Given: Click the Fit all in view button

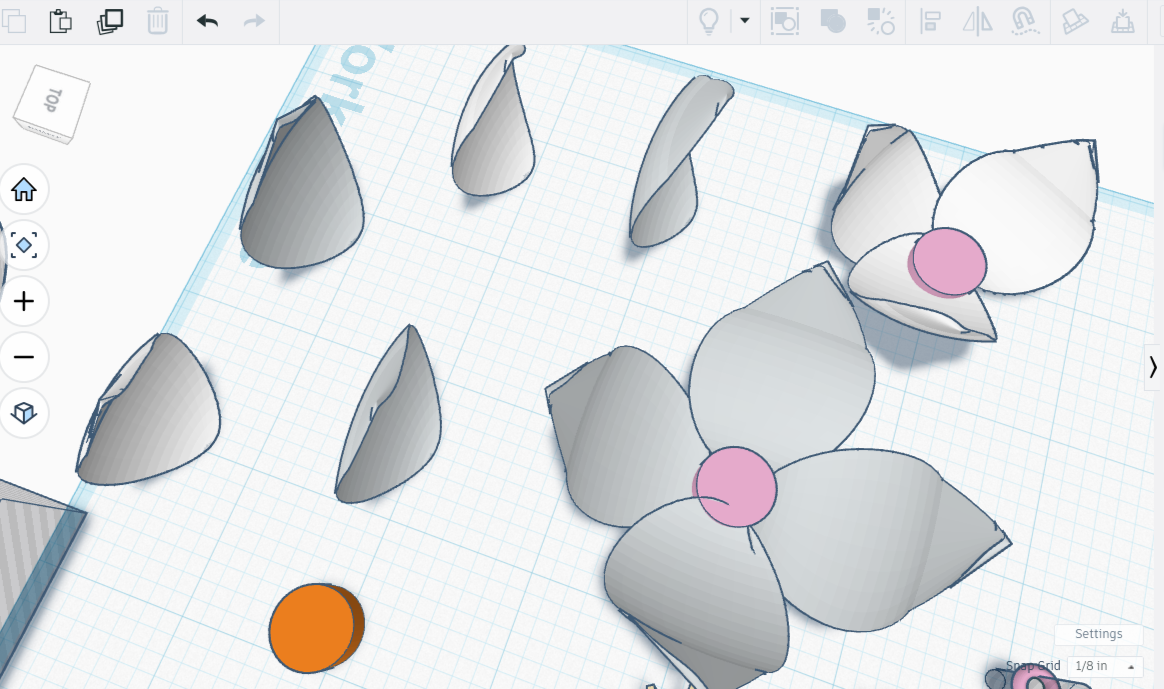Looking at the screenshot, I should [24, 245].
